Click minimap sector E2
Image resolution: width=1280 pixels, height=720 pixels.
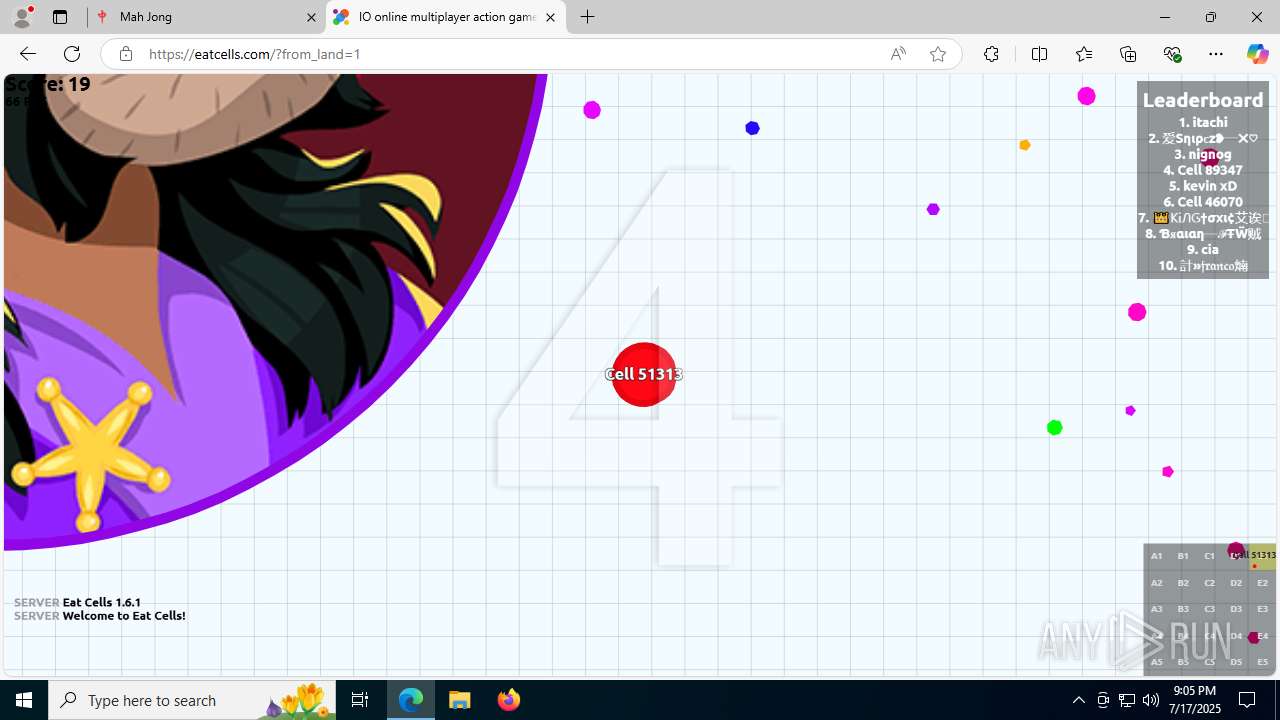[x=1262, y=583]
